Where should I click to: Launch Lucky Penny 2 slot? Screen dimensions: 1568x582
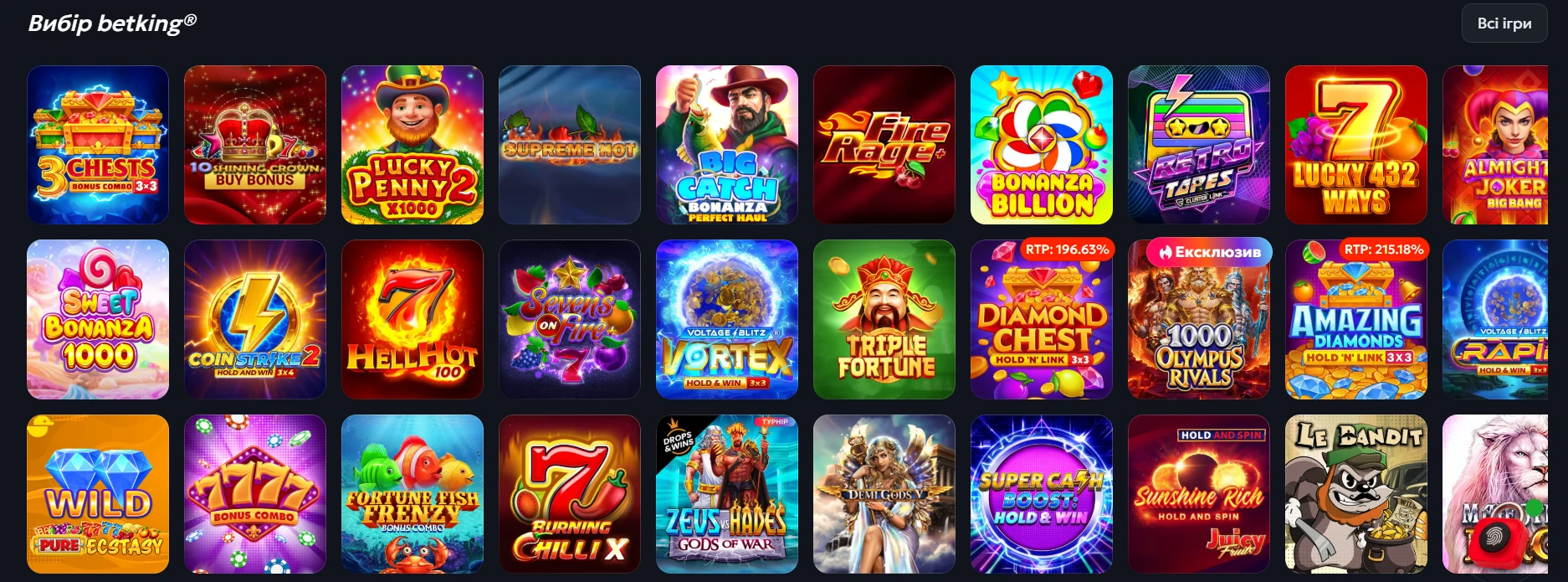[412, 145]
